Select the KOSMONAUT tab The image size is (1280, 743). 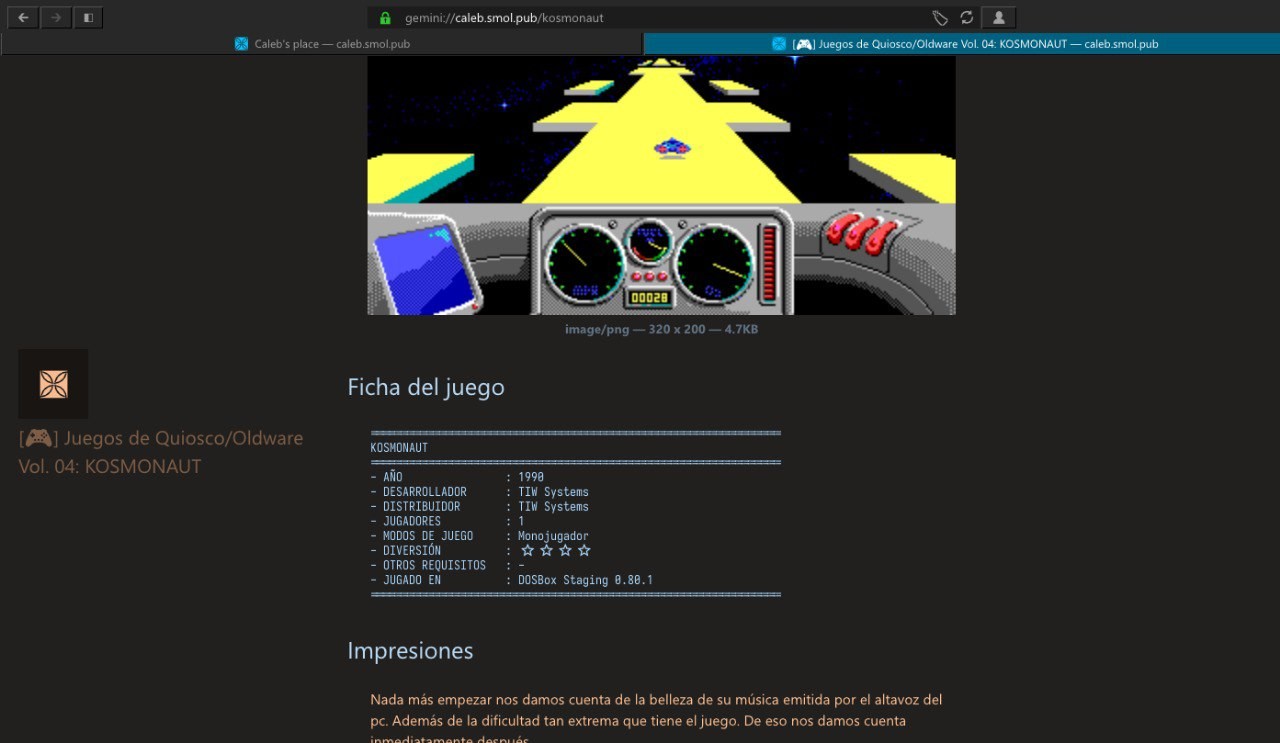click(x=961, y=43)
